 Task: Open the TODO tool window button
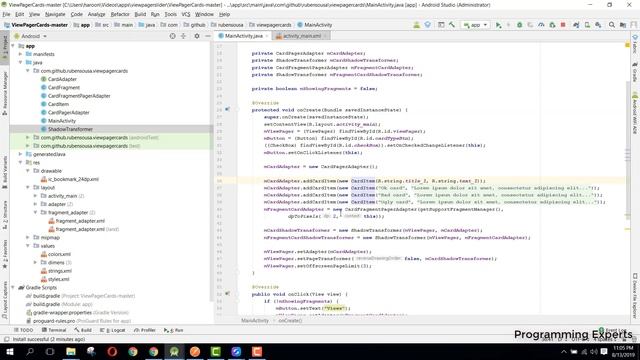click(24, 330)
